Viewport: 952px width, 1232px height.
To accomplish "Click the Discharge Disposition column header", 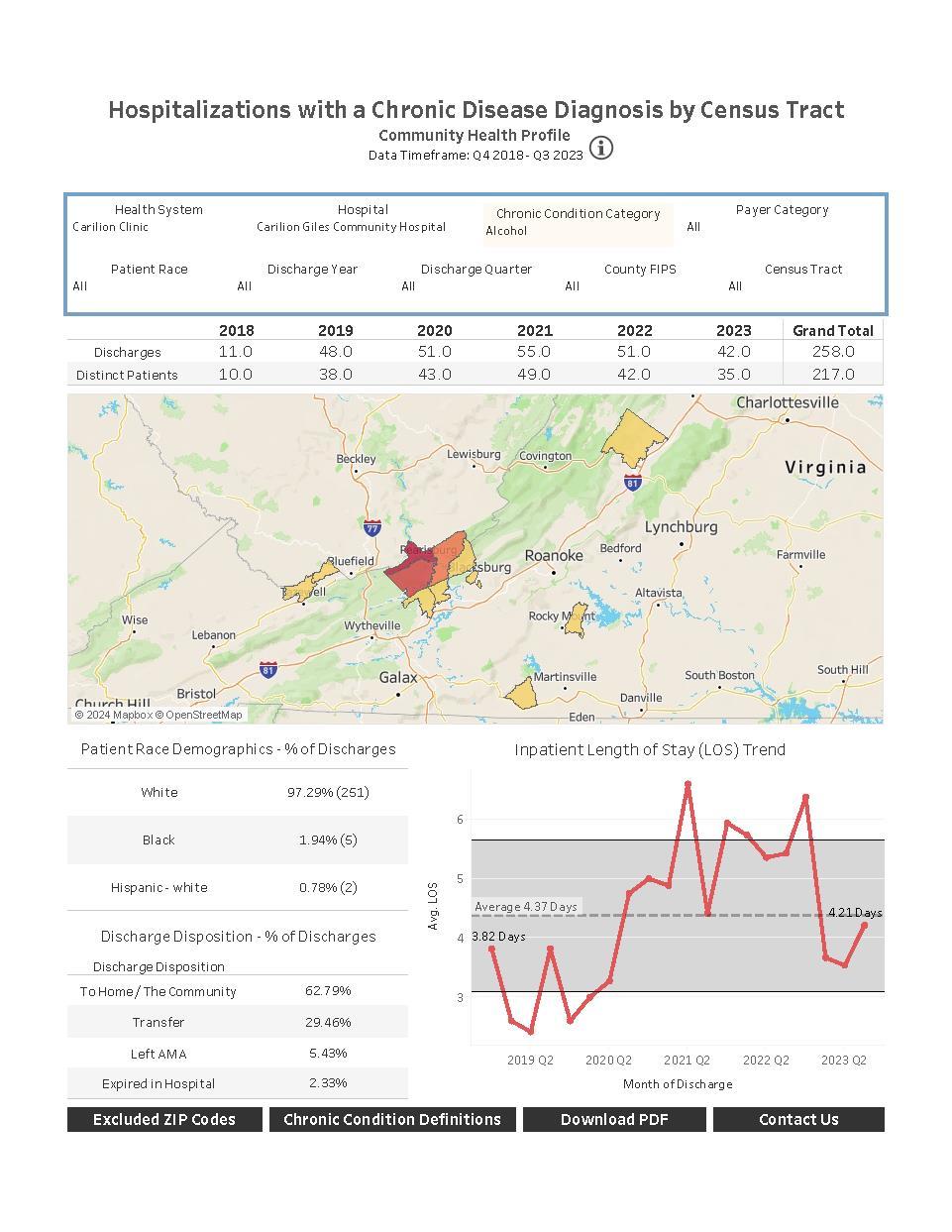I will point(159,966).
